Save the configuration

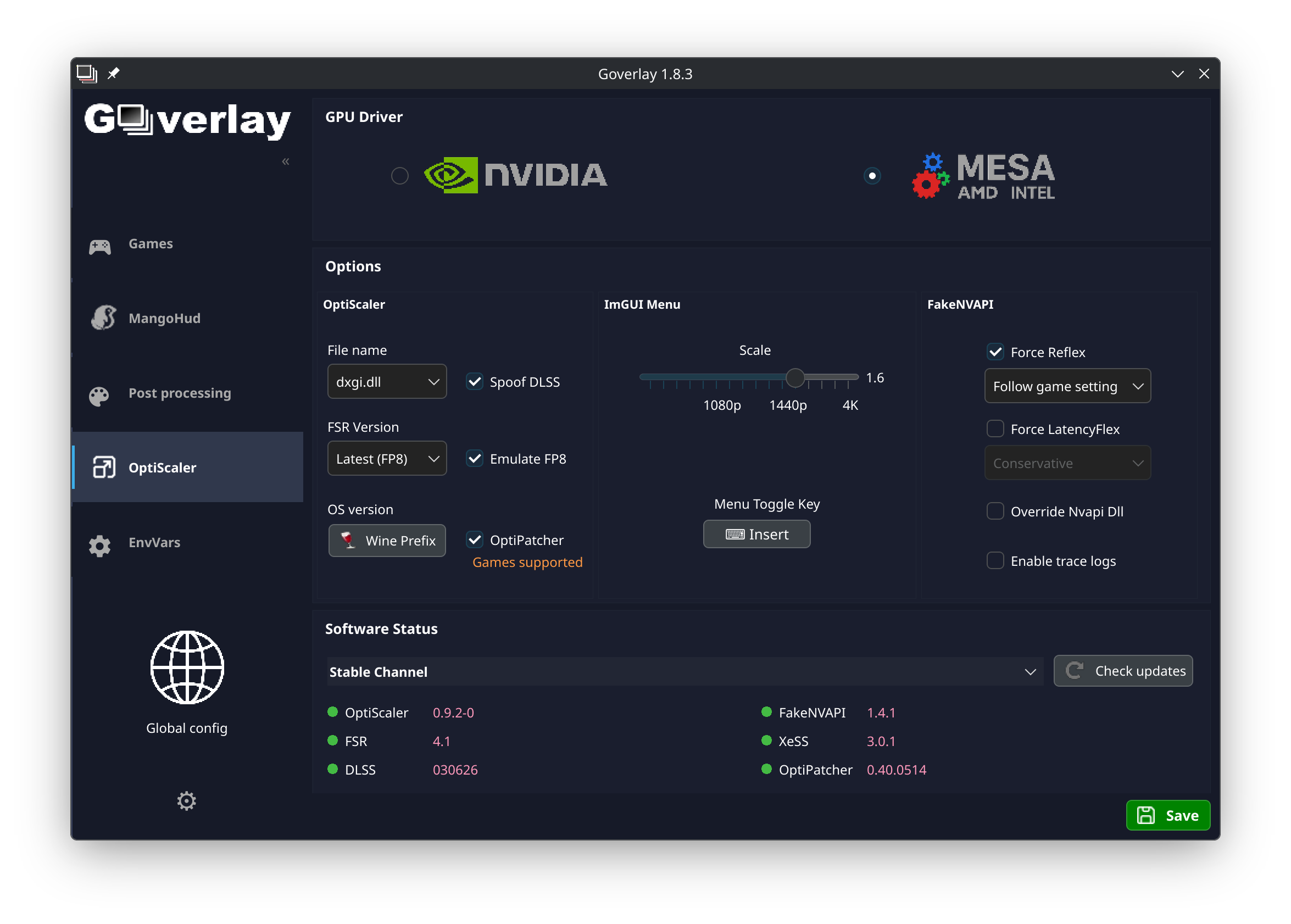click(1167, 815)
